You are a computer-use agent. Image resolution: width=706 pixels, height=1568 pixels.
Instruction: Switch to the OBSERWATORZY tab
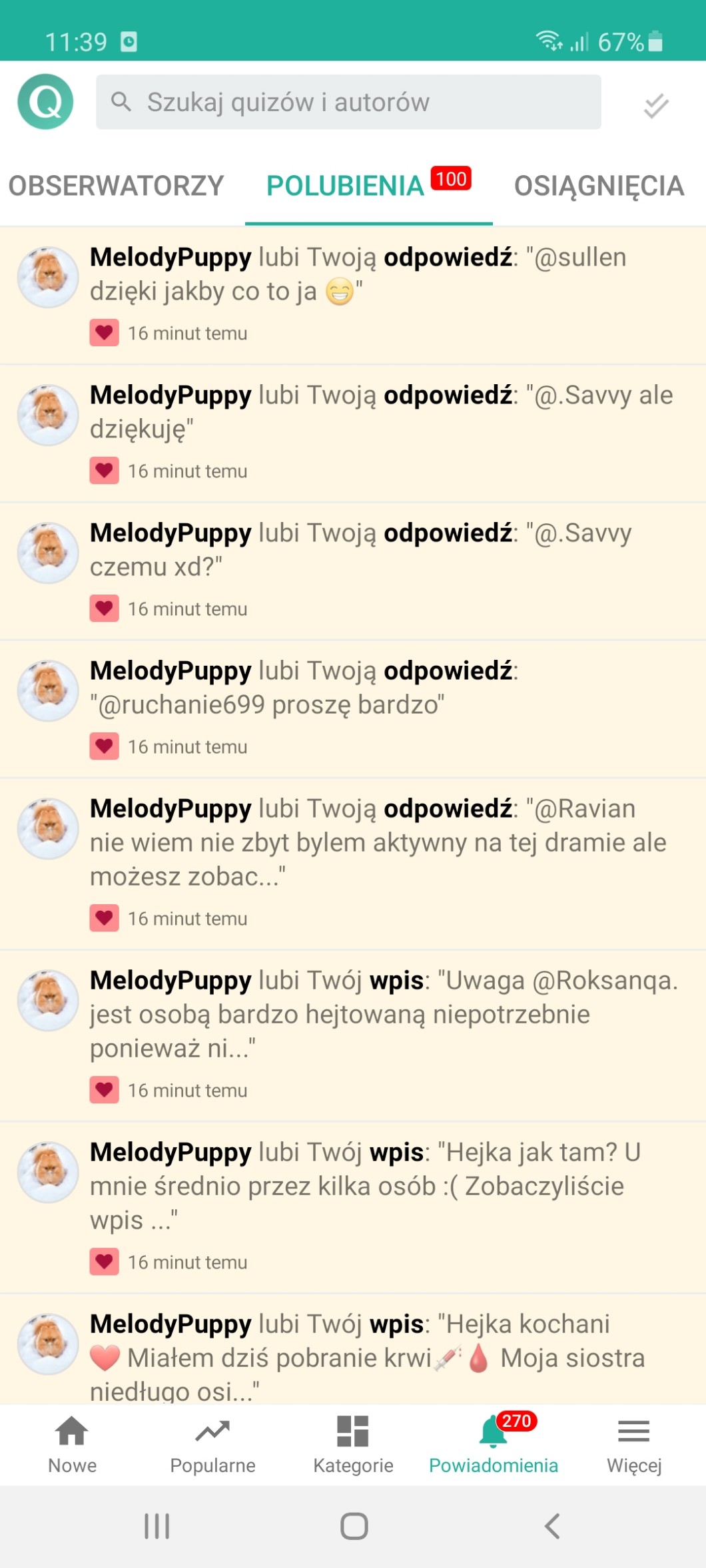click(x=116, y=186)
